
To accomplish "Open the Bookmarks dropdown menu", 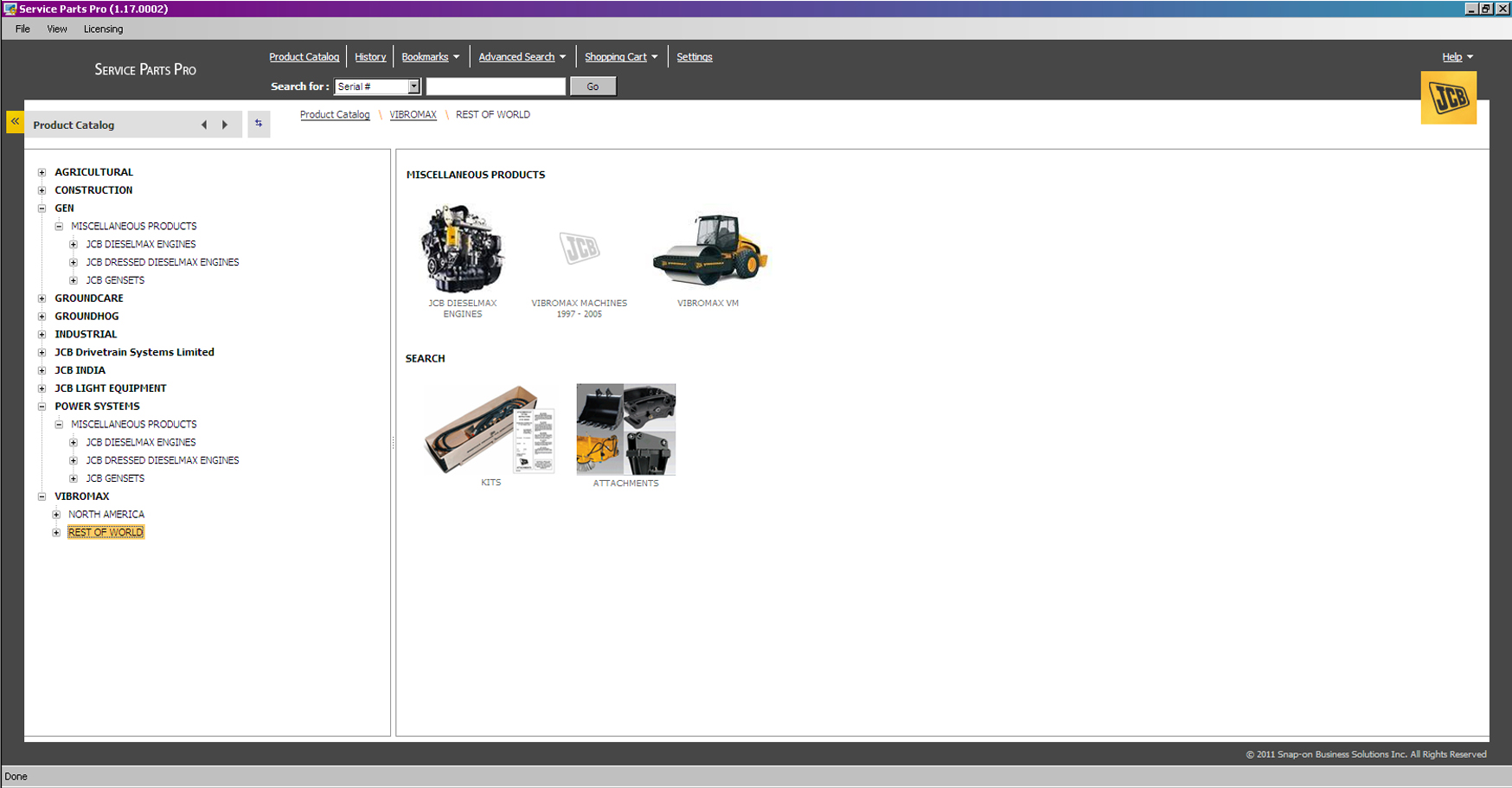I will tap(430, 57).
